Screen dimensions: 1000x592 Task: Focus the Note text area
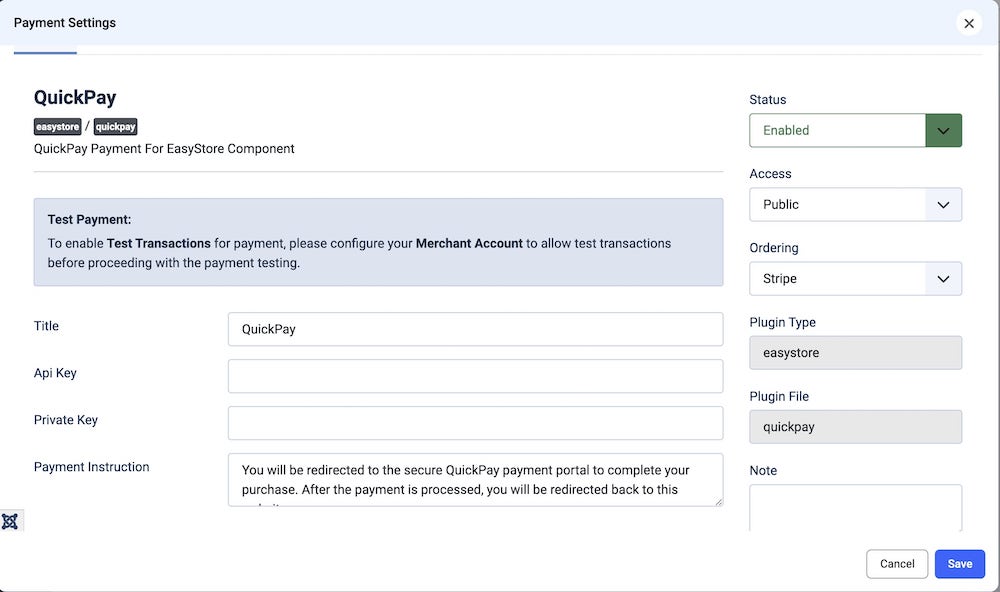[855, 507]
